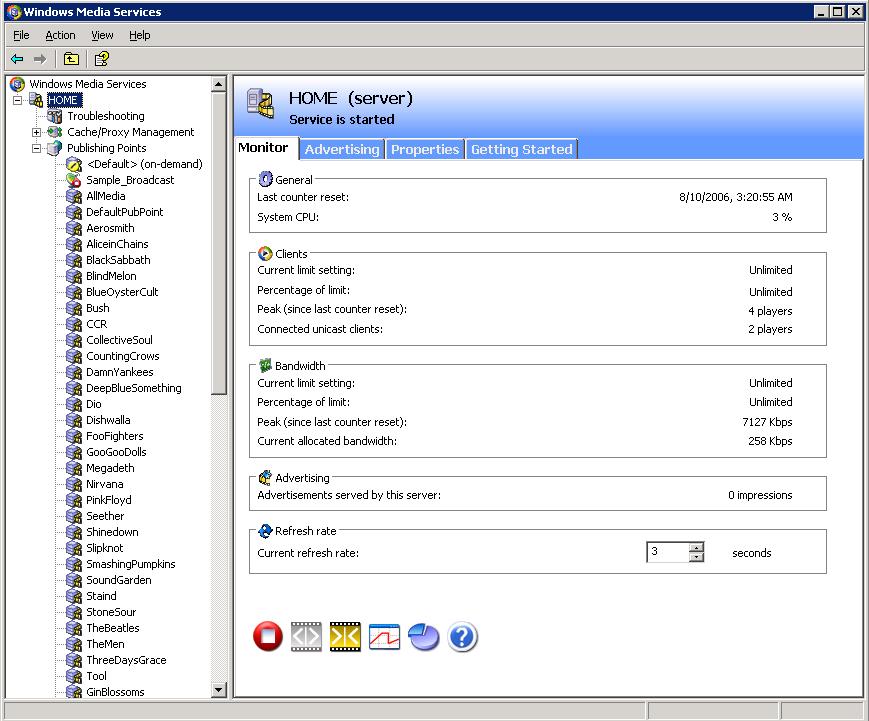Viewport: 869px width, 721px height.
Task: Click the Troubleshooting node icon
Action: (x=54, y=116)
